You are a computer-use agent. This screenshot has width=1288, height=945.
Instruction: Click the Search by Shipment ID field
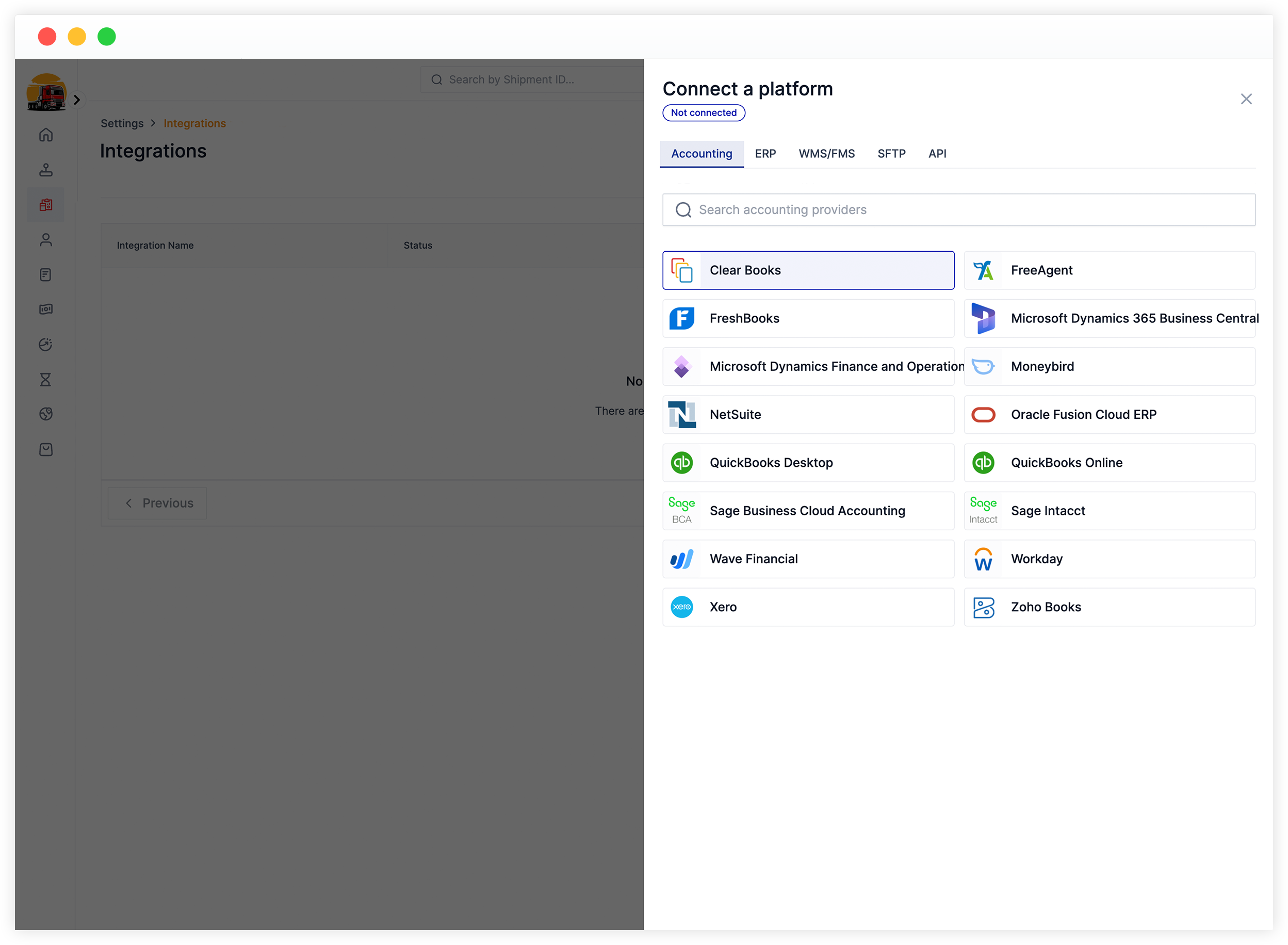click(532, 79)
